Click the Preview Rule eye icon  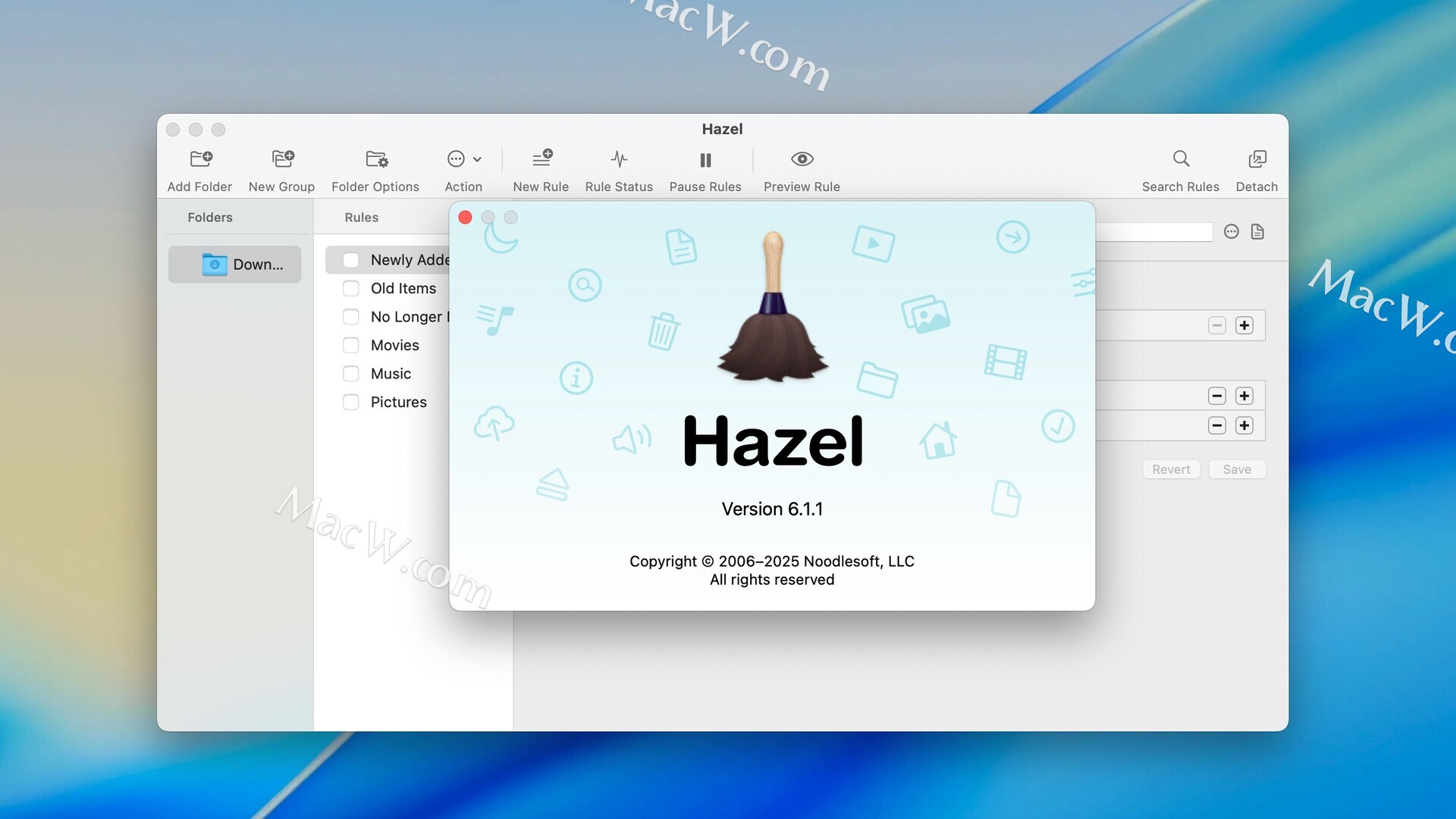click(x=802, y=159)
